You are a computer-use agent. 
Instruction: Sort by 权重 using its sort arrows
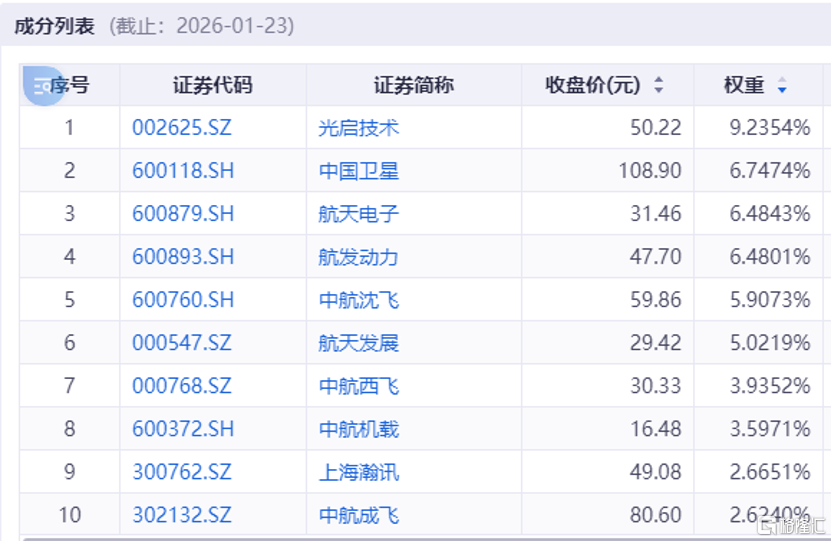click(782, 85)
